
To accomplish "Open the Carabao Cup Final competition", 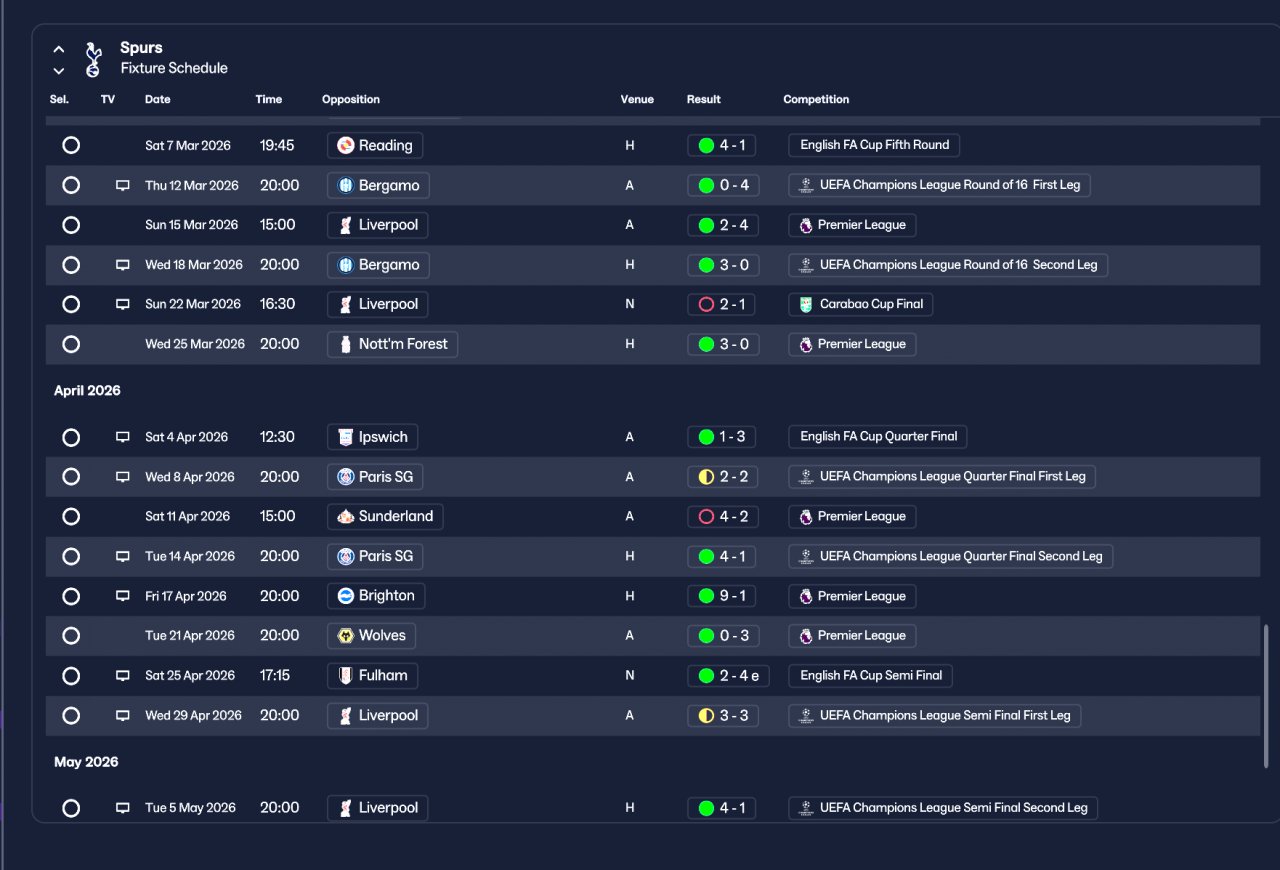I will 860,304.
